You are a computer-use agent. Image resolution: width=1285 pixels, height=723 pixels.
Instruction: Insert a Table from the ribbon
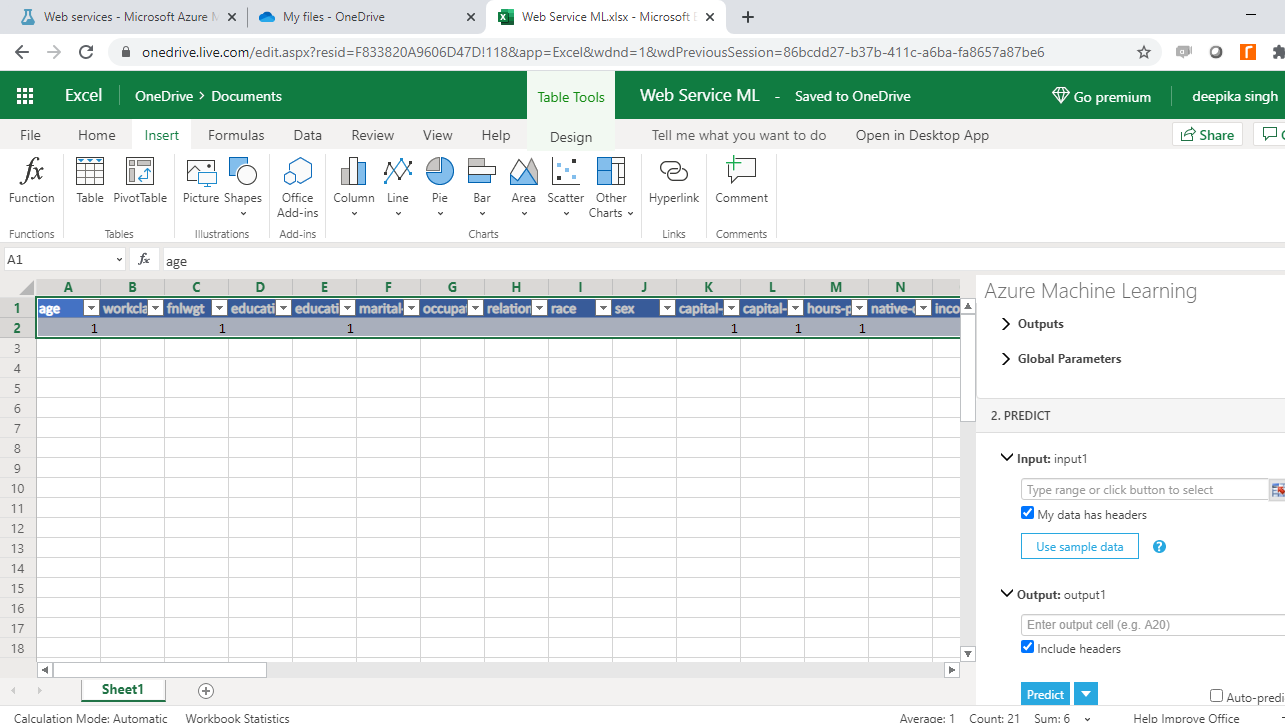(90, 181)
